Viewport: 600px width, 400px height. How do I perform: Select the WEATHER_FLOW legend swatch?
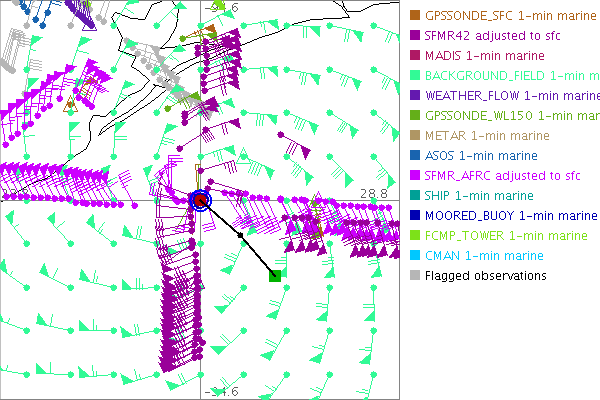[x=415, y=96]
